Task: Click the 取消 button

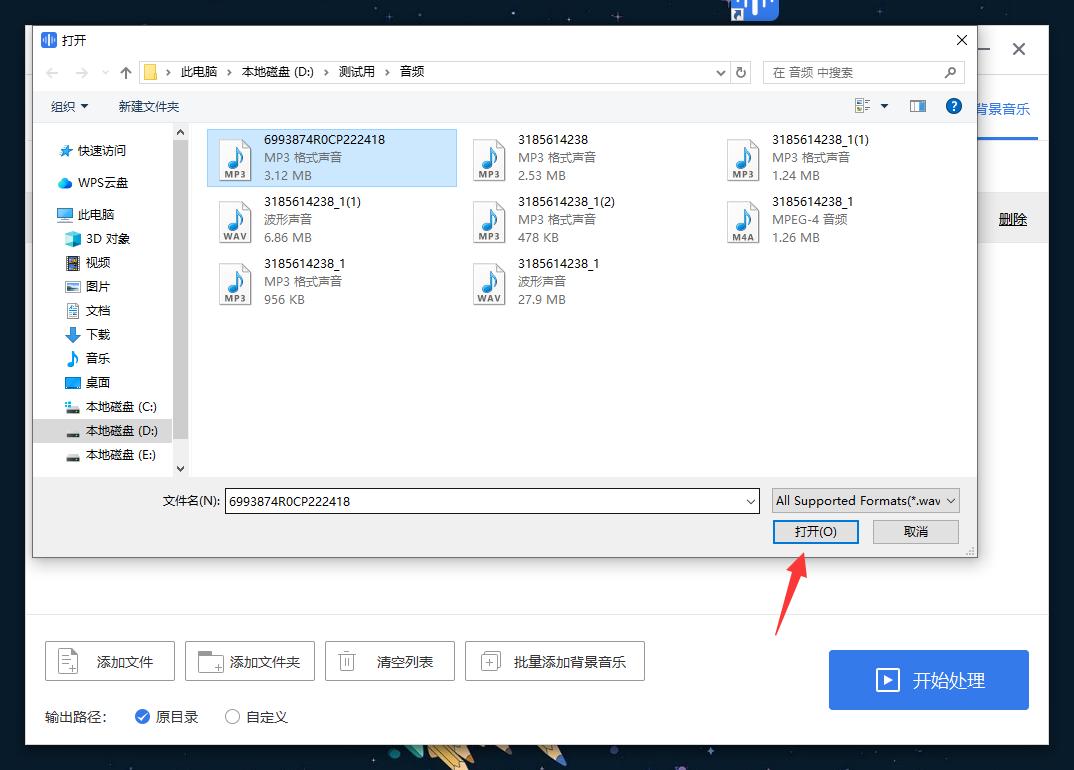Action: click(x=915, y=531)
